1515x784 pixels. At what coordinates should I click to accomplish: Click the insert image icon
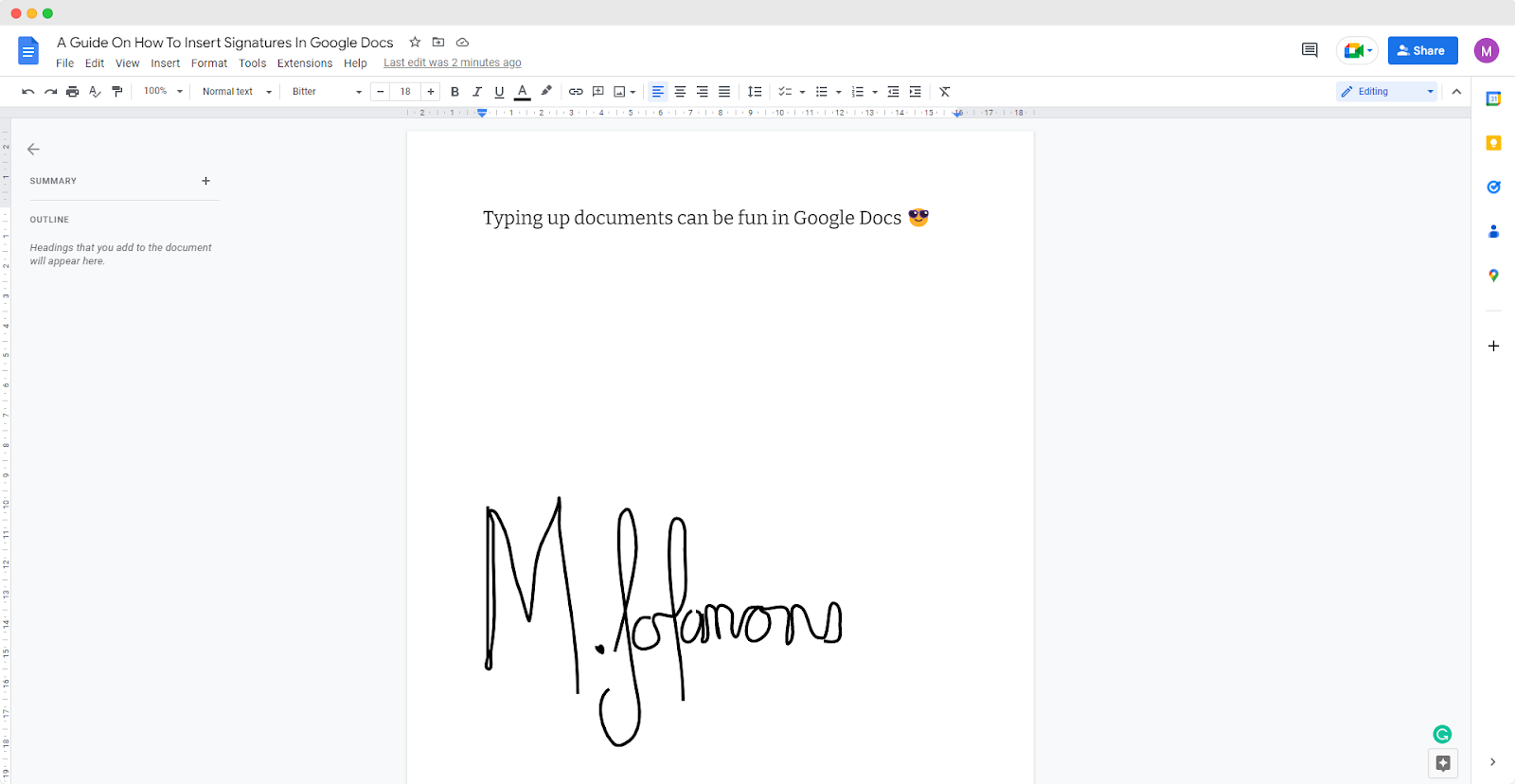(619, 92)
